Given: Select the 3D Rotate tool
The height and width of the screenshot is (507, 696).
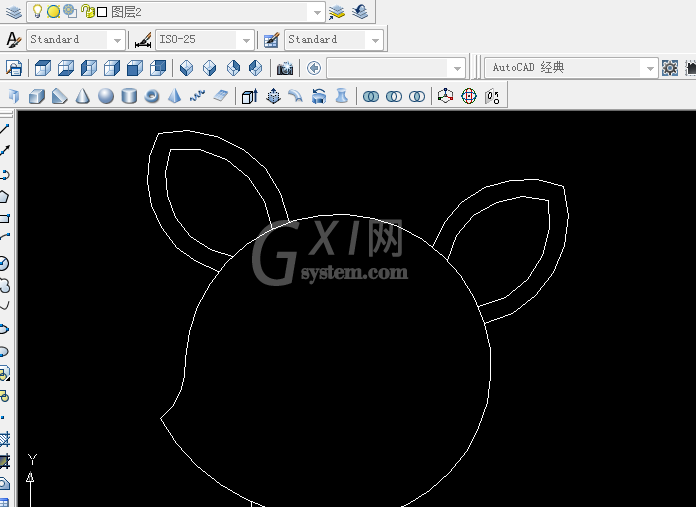Looking at the screenshot, I should pos(469,96).
